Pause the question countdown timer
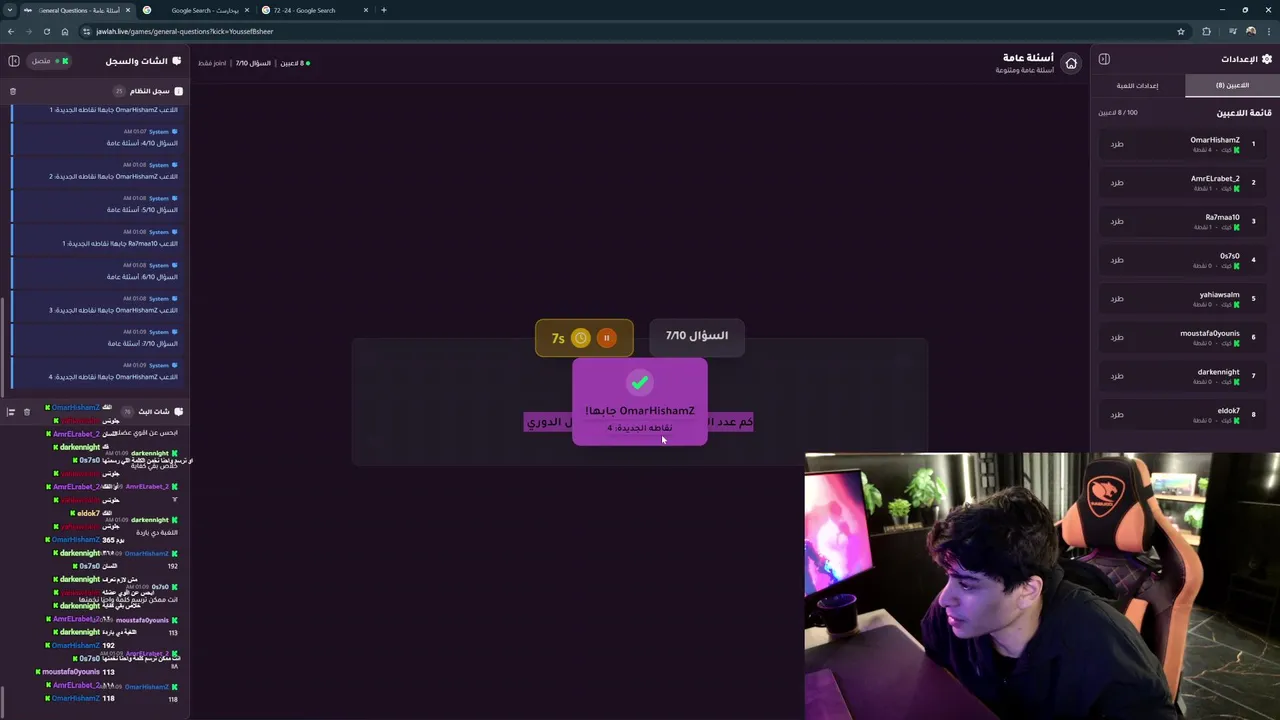Screen dimensions: 1280x720 pyautogui.click(x=606, y=338)
